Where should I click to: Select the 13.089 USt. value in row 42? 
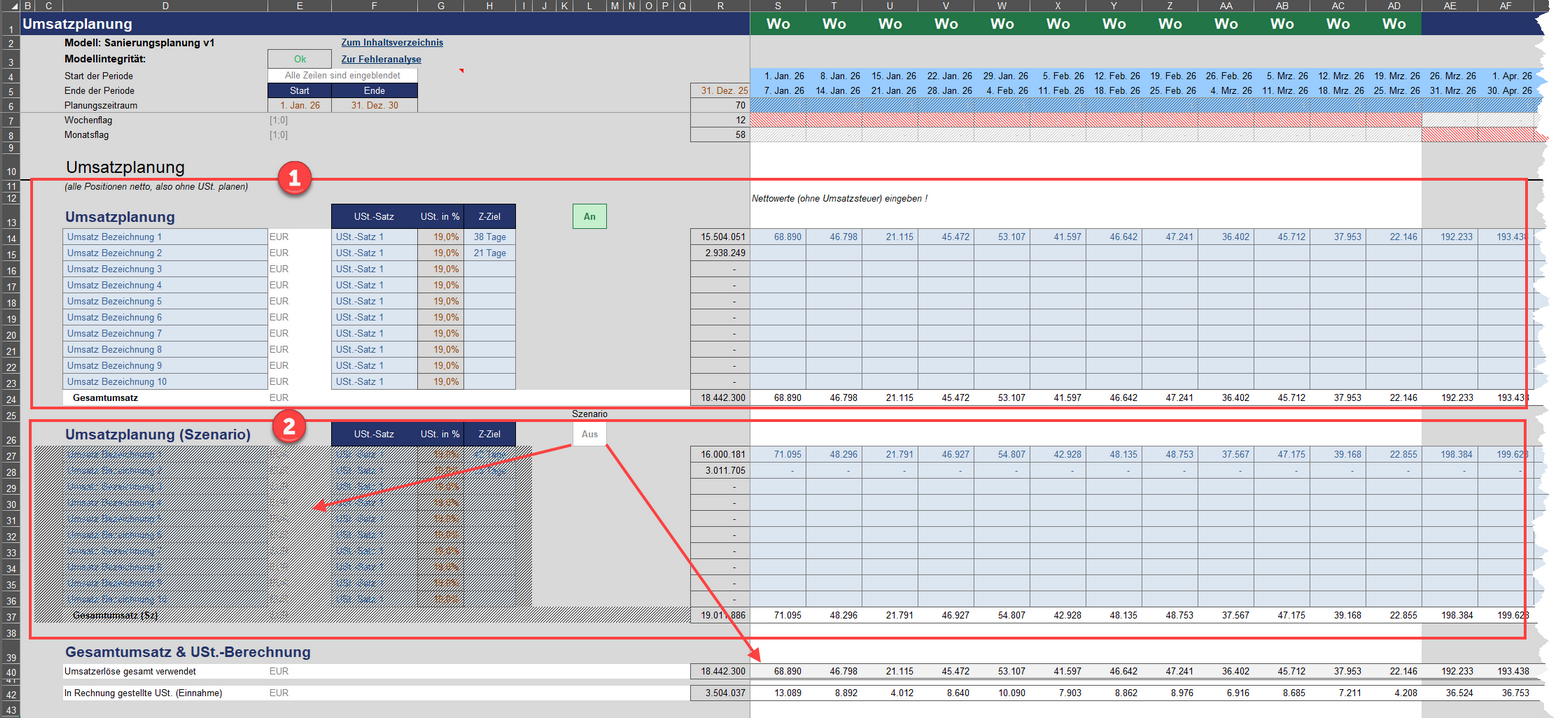pyautogui.click(x=778, y=693)
